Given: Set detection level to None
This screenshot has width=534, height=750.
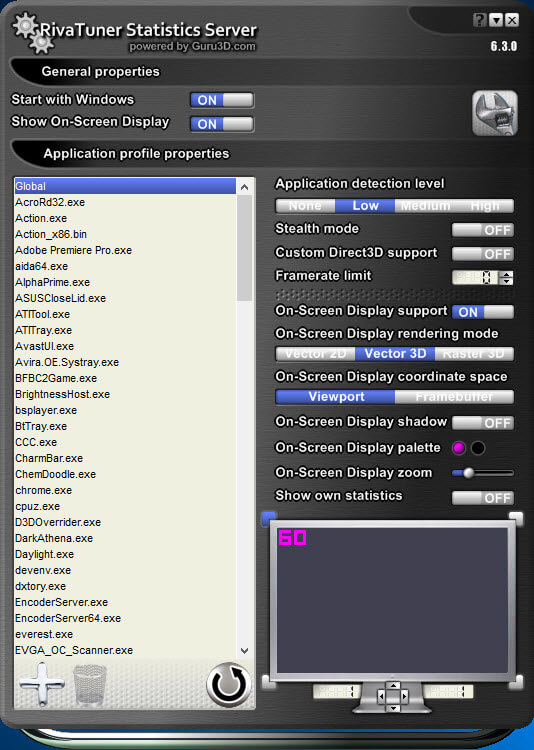Looking at the screenshot, I should pos(305,206).
